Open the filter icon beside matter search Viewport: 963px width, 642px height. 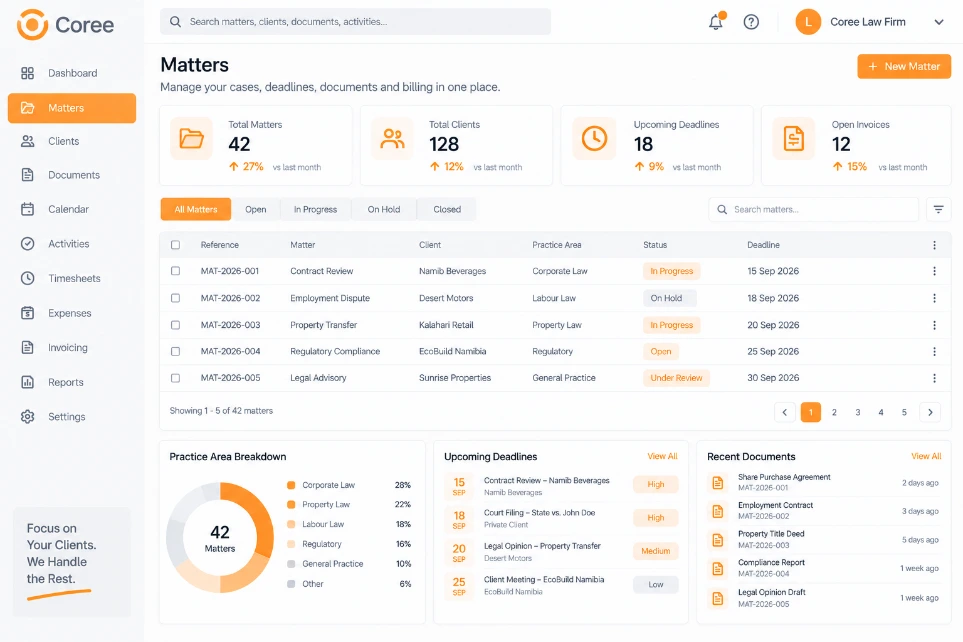pyautogui.click(x=938, y=209)
